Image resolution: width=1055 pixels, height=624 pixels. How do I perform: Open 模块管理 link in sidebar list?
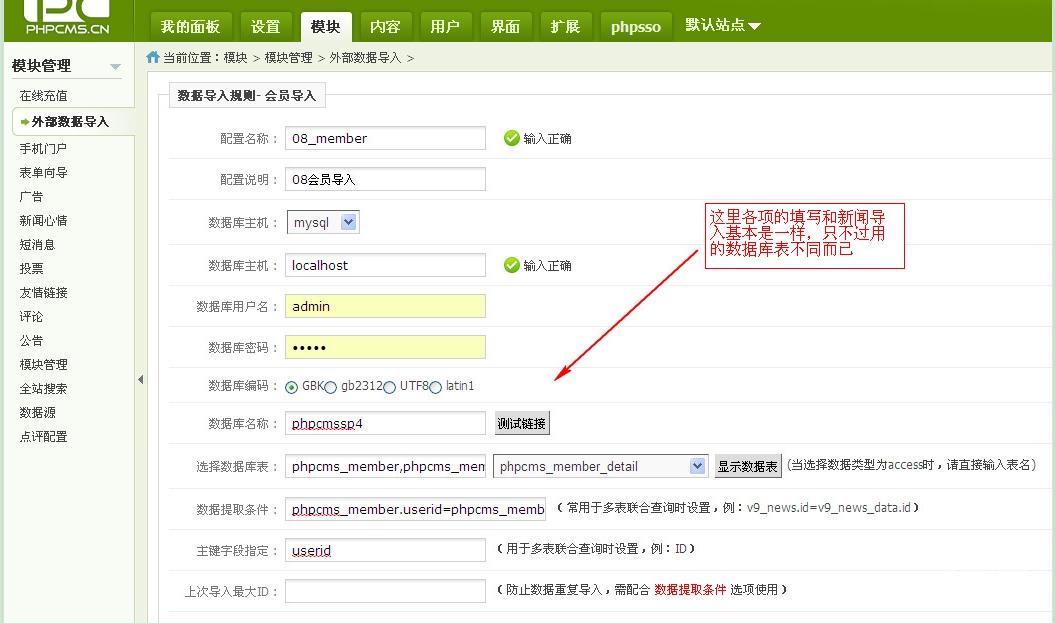coord(44,364)
